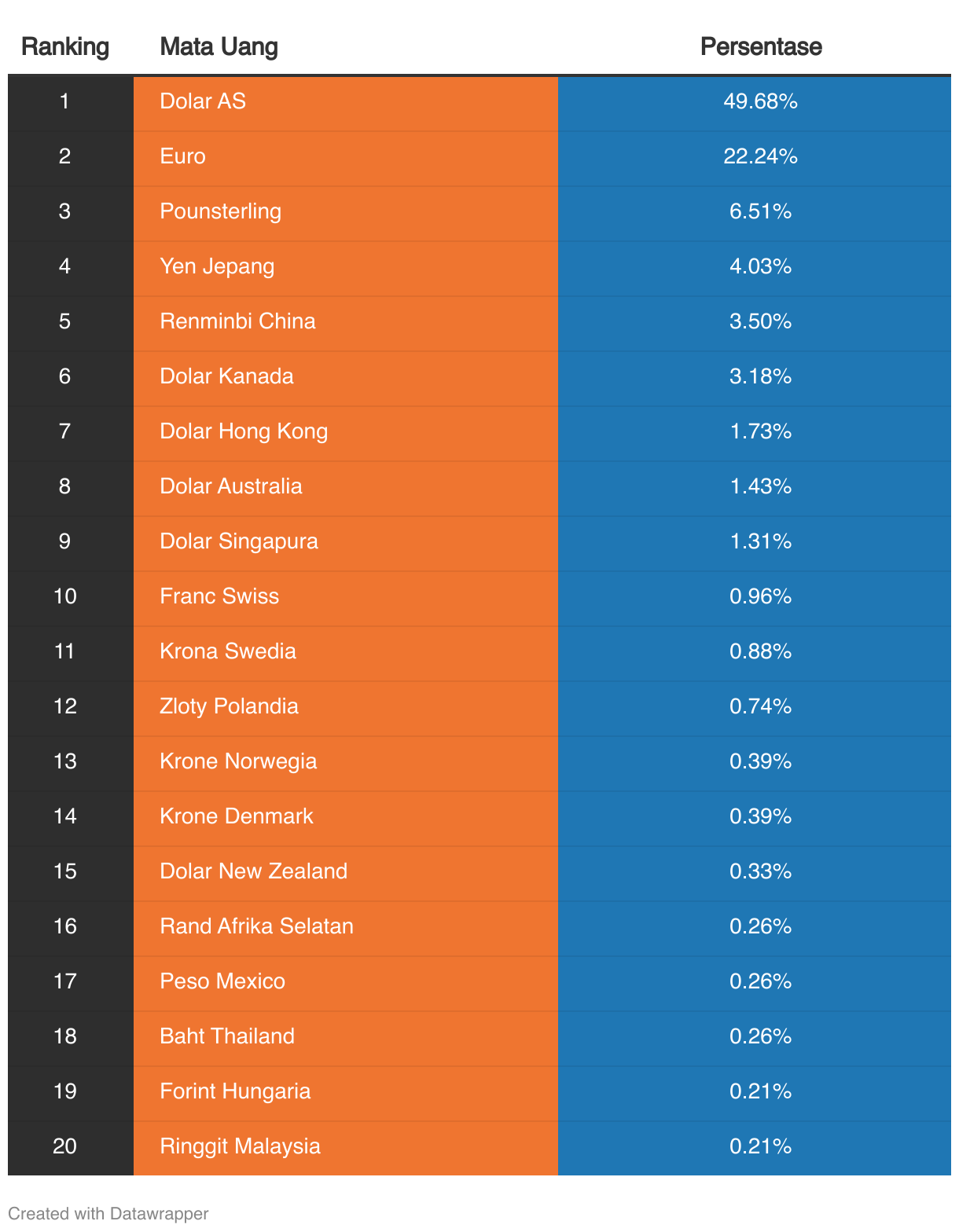Viewport: 959px width, 1232px height.
Task: Select the Forint Hungaria cell
Action: [x=235, y=1091]
